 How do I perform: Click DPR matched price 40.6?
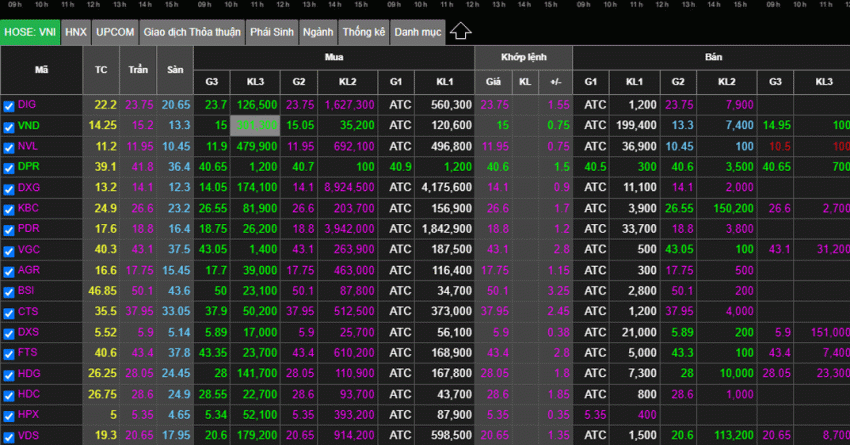coord(498,167)
